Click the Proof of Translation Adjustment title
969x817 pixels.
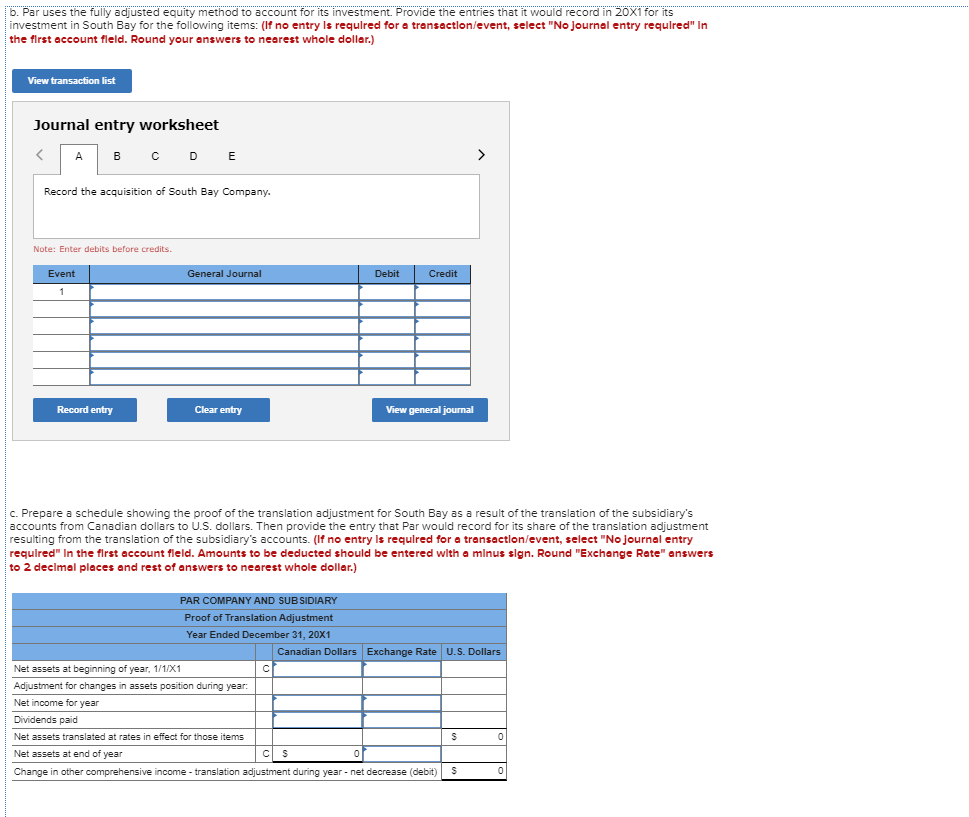coord(258,618)
